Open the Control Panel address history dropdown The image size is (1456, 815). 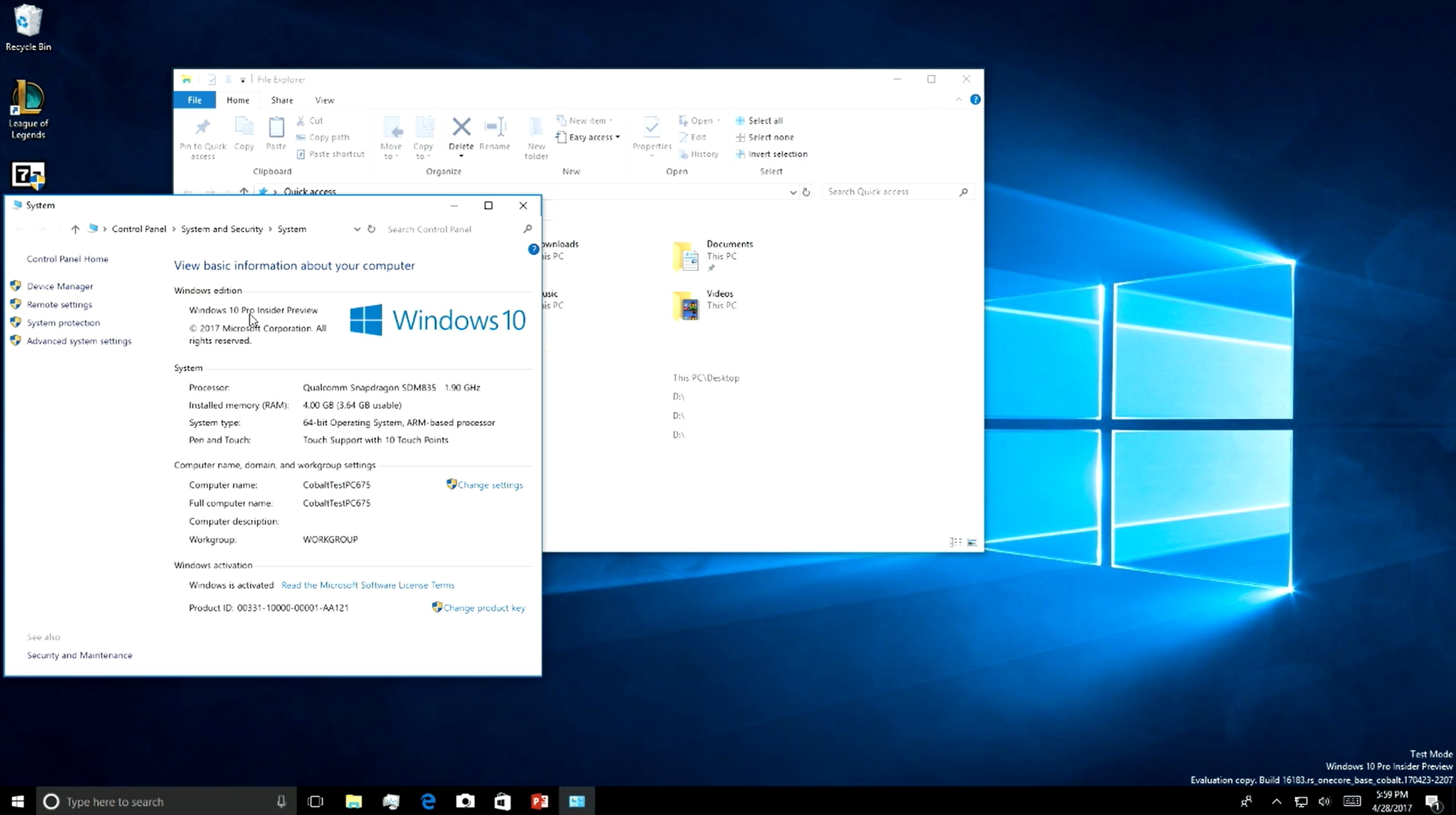click(x=356, y=229)
